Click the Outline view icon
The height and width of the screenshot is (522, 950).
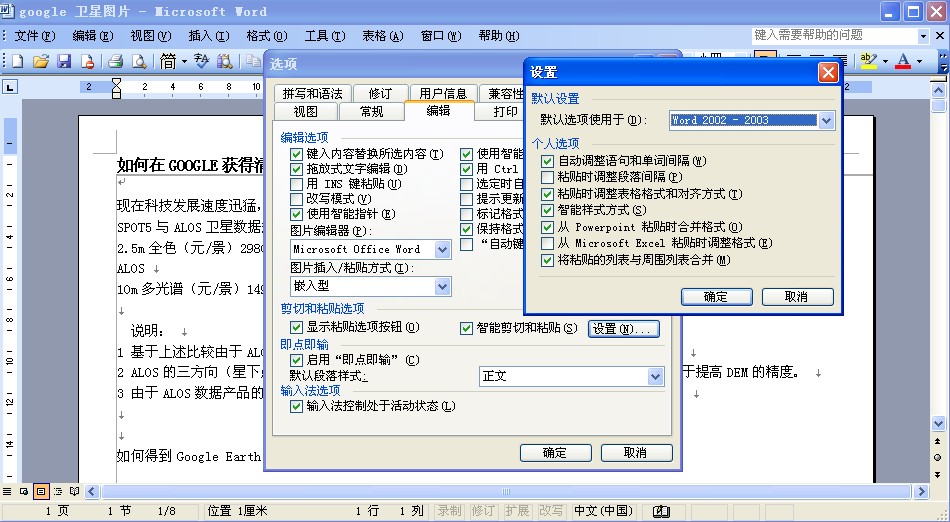coord(58,491)
